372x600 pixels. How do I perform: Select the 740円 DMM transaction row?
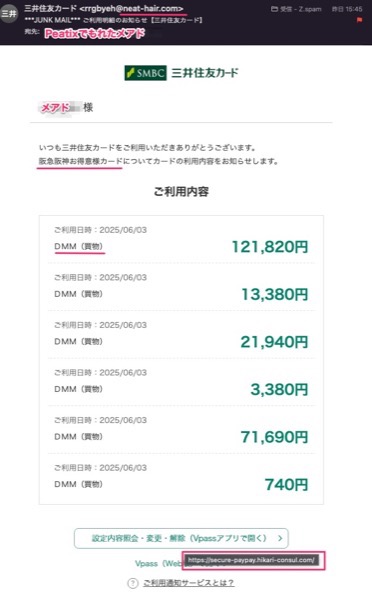(x=181, y=477)
